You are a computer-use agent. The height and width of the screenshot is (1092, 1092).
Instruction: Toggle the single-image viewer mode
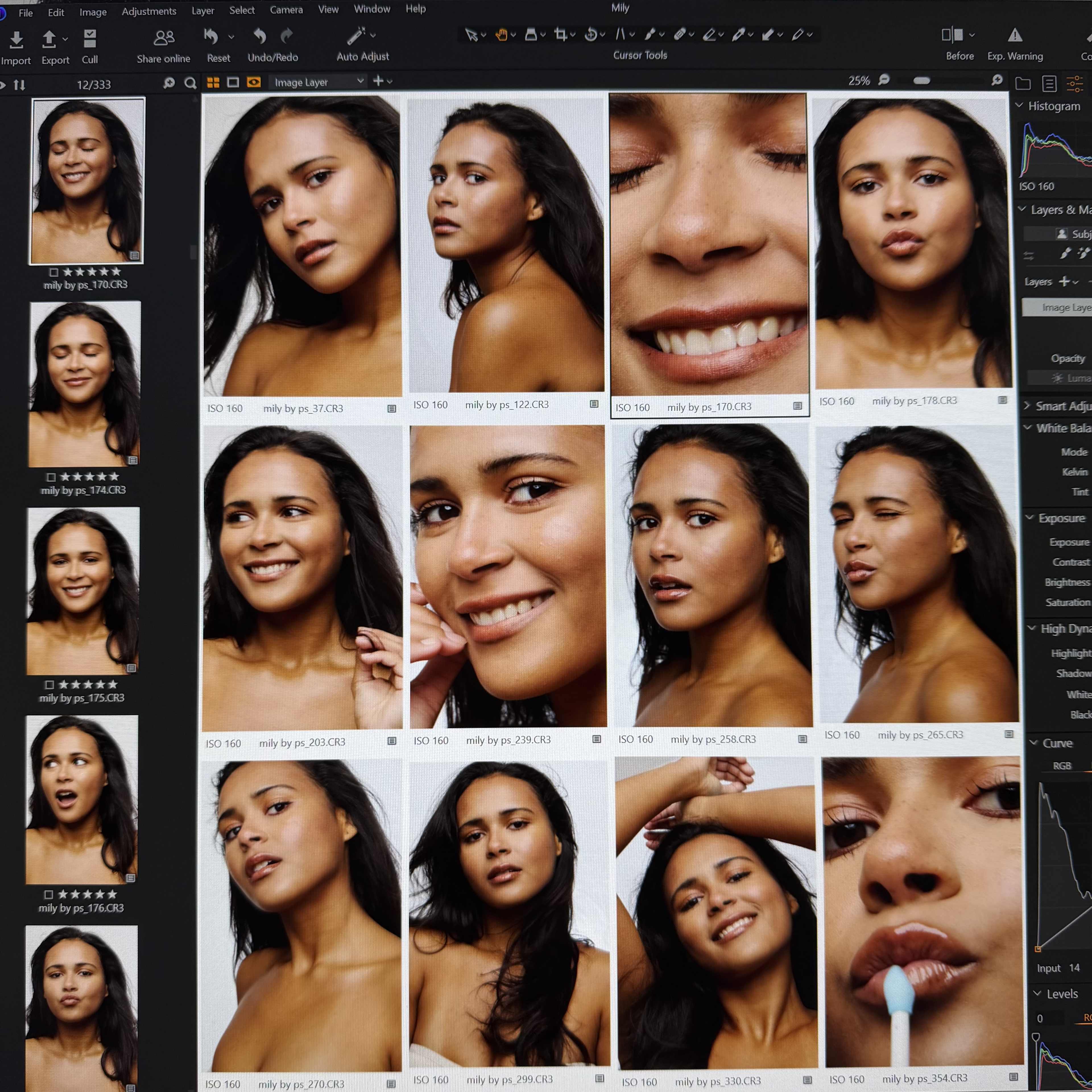233,82
